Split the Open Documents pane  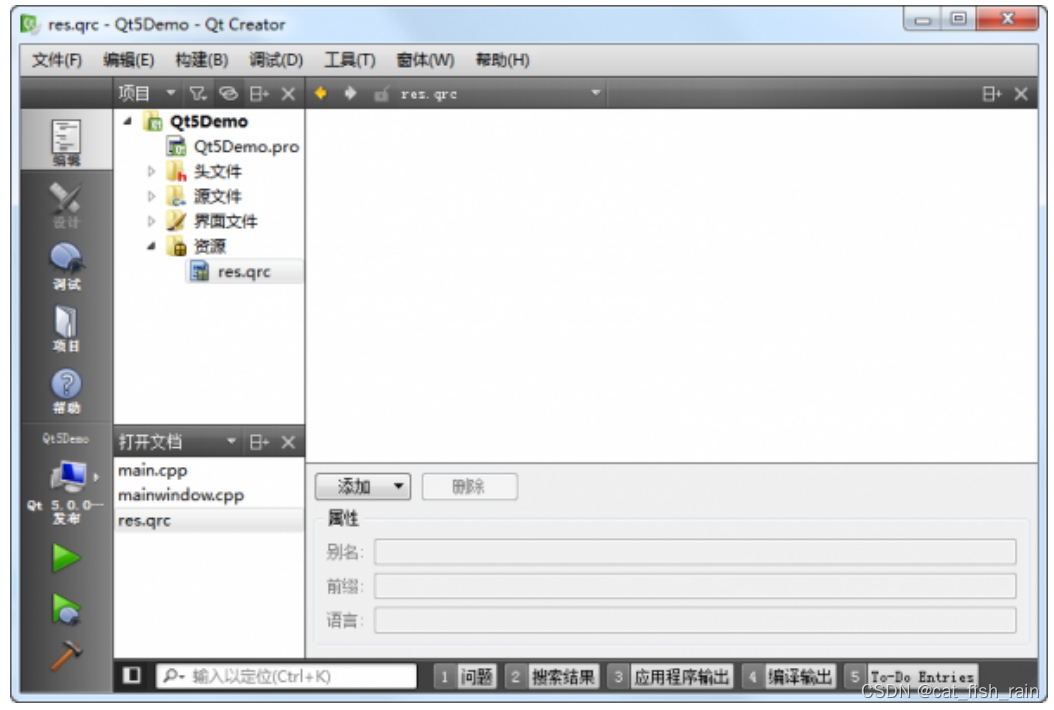(259, 442)
